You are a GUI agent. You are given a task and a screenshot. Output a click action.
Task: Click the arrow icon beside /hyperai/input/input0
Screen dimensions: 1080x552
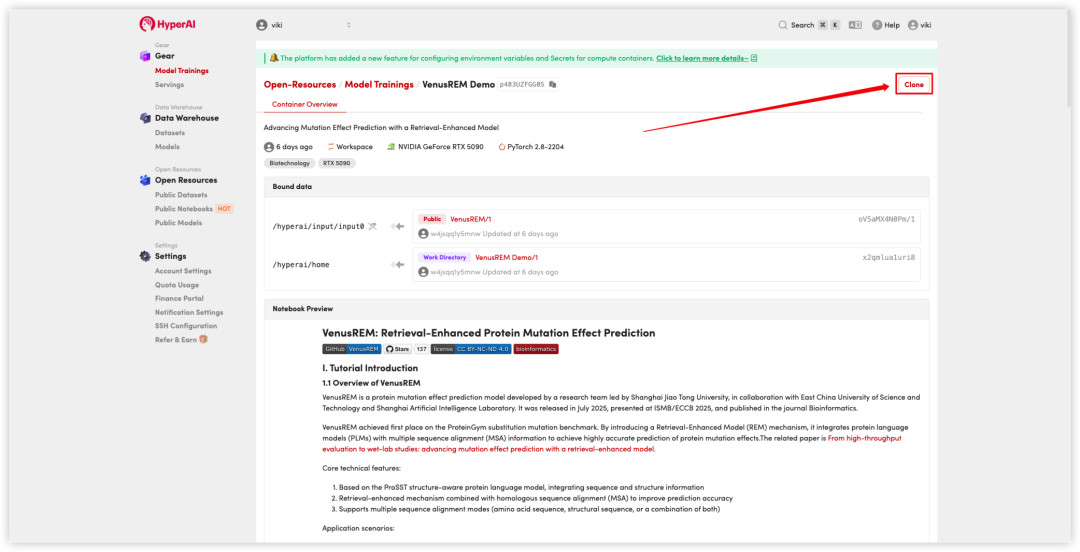[397, 226]
